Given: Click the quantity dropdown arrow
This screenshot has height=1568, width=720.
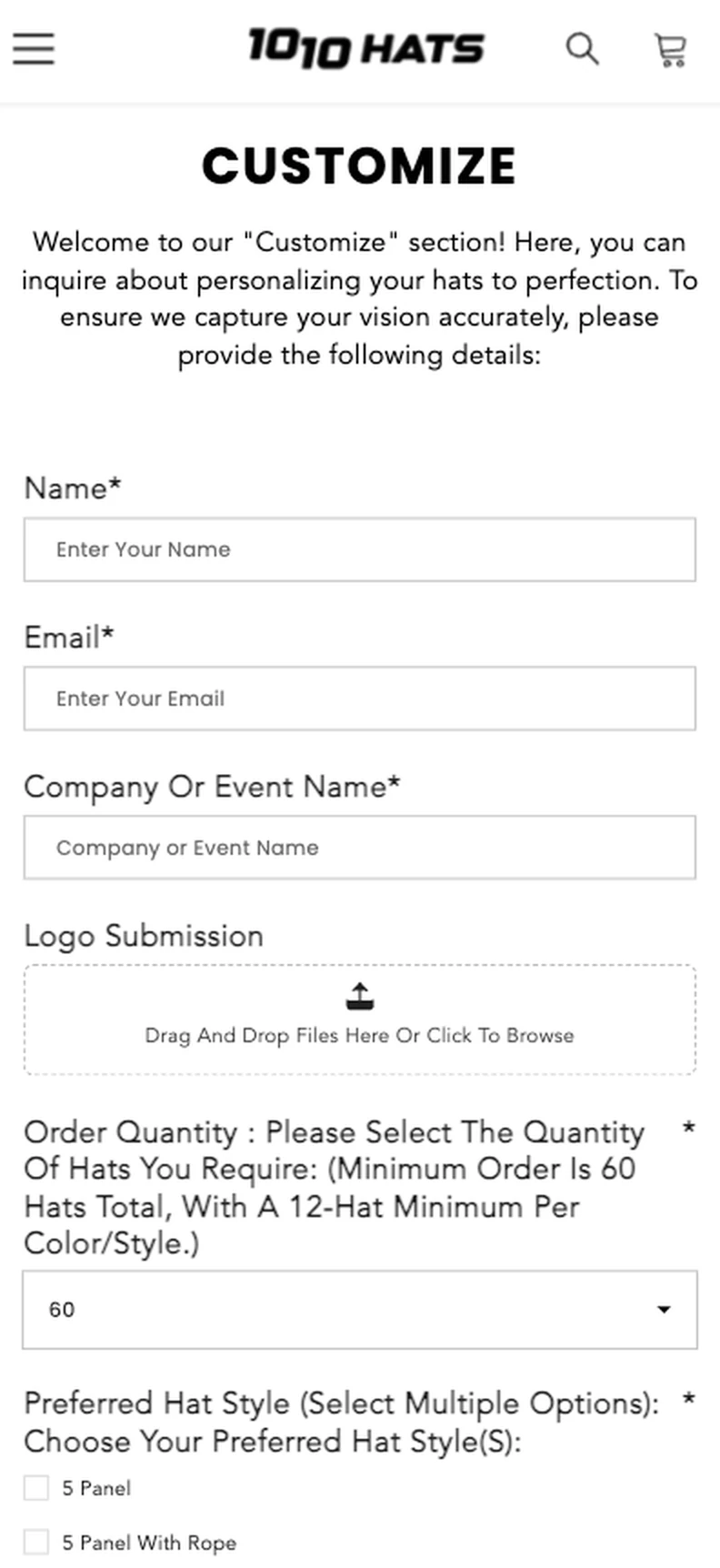Looking at the screenshot, I should click(665, 1310).
